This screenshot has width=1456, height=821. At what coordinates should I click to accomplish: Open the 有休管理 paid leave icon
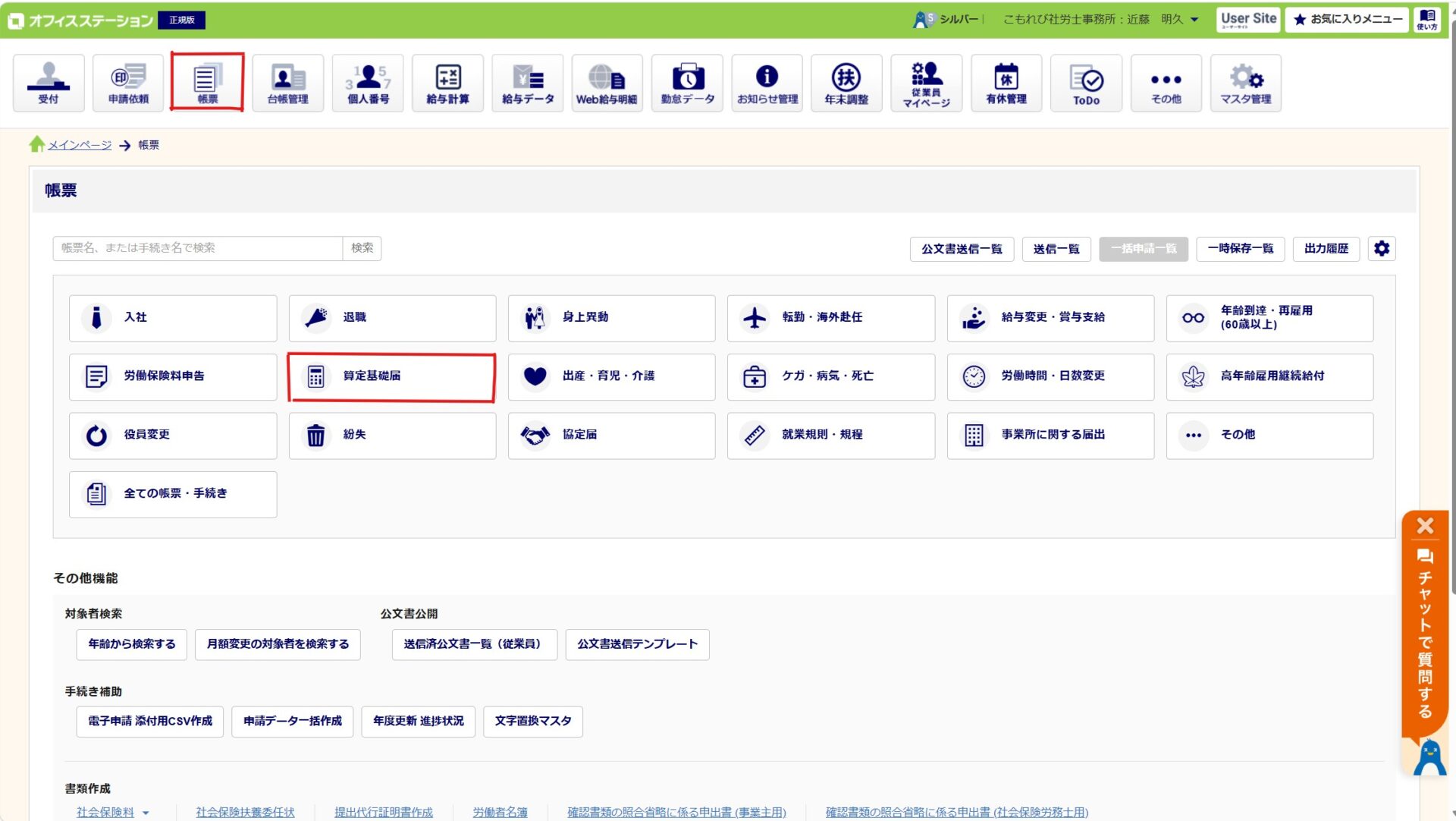click(1006, 83)
